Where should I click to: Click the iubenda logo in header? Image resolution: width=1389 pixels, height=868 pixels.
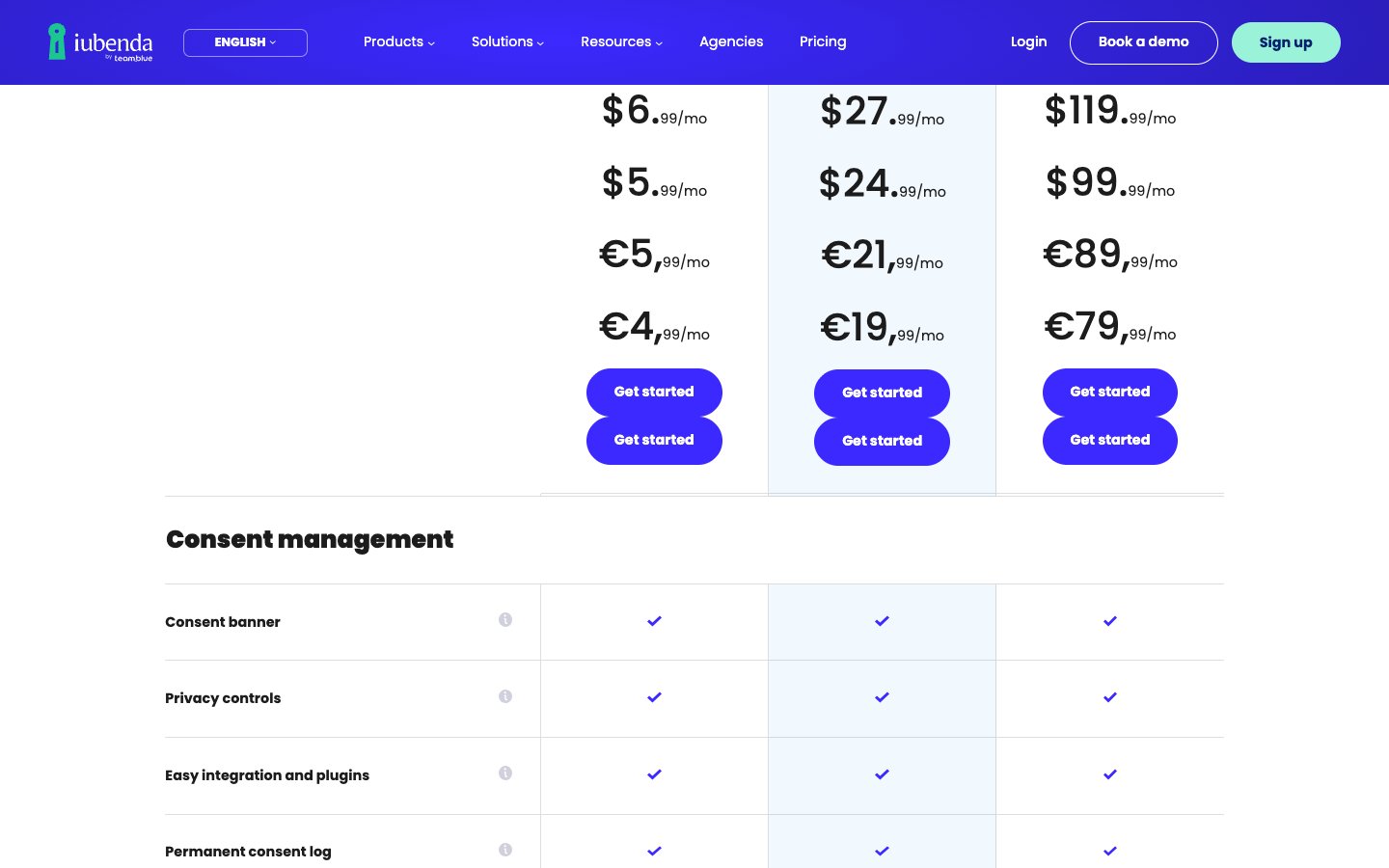100,42
